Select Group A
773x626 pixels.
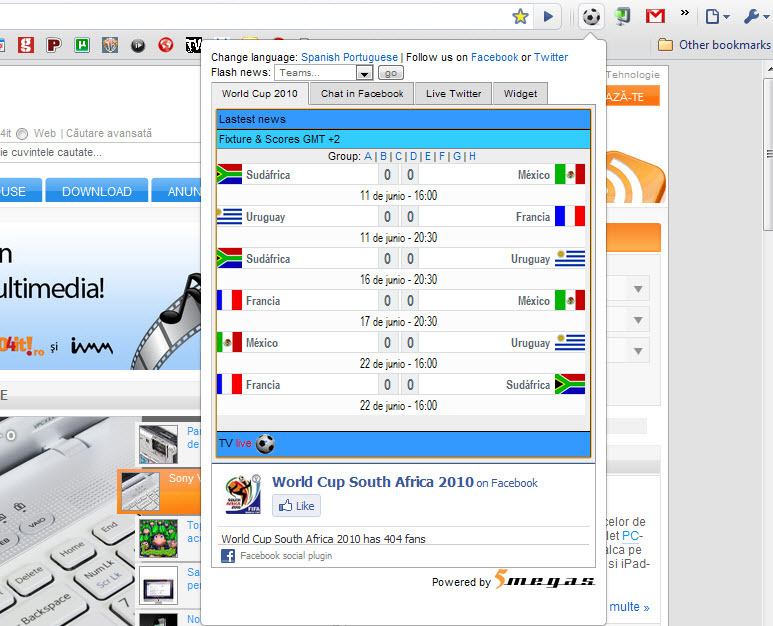pos(368,156)
